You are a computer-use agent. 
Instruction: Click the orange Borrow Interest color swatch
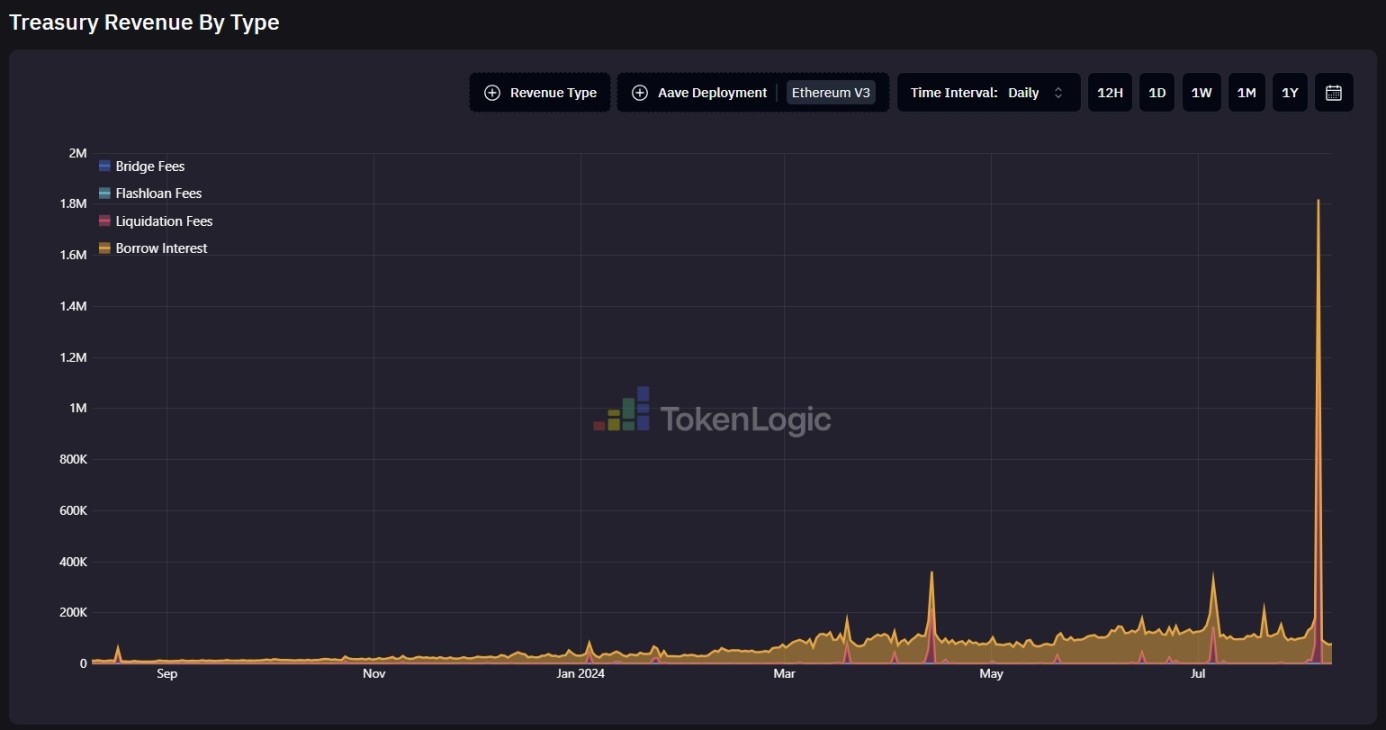point(105,248)
